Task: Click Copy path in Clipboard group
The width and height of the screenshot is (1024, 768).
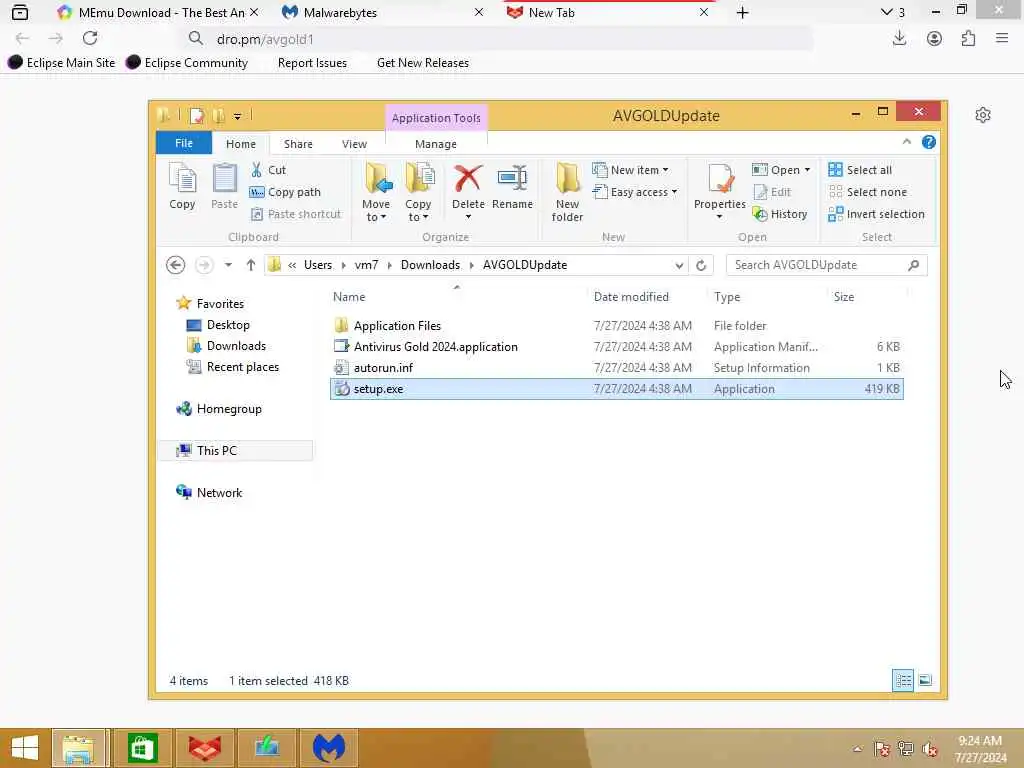Action: [285, 192]
